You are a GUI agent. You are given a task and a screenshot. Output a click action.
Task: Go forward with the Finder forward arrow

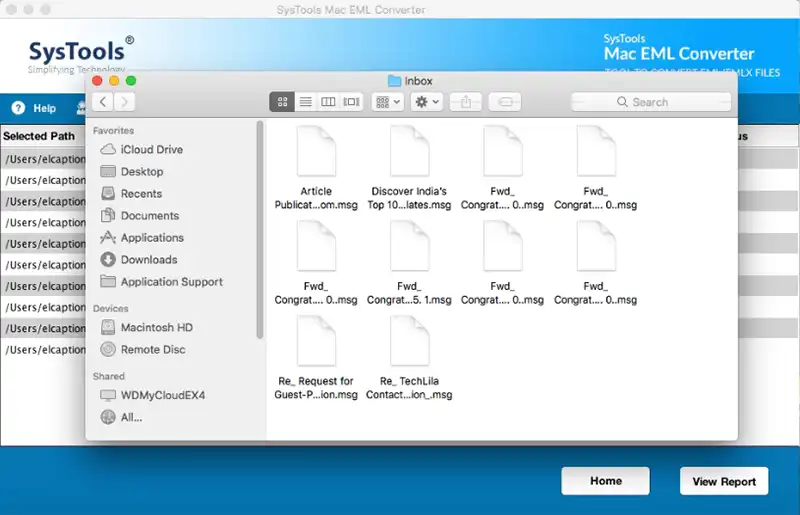click(124, 102)
